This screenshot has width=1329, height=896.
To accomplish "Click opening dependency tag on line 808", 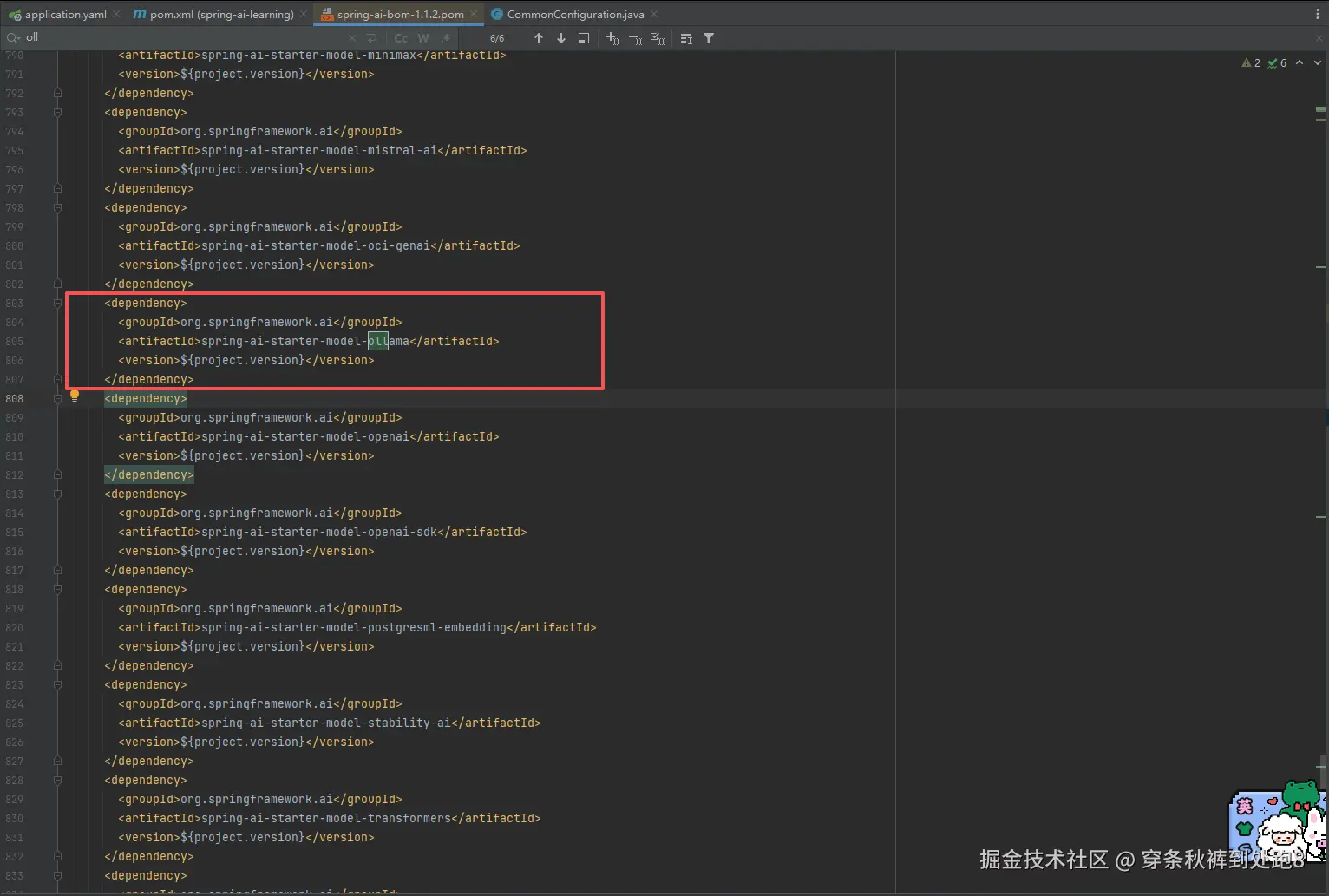I will tap(146, 398).
